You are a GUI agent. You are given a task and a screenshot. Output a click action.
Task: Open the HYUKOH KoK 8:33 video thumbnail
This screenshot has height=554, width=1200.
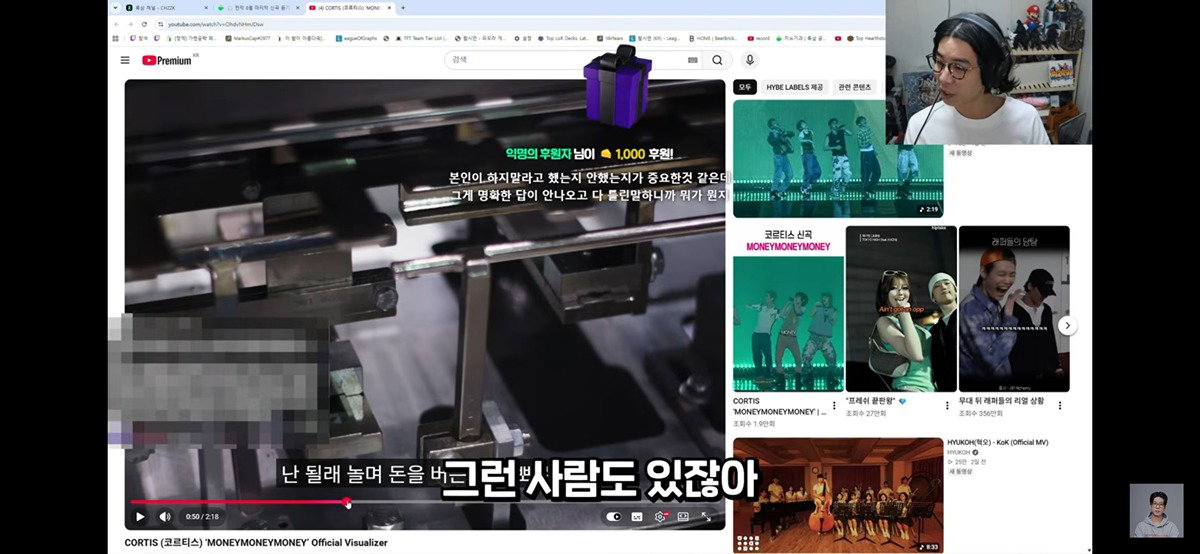point(838,496)
